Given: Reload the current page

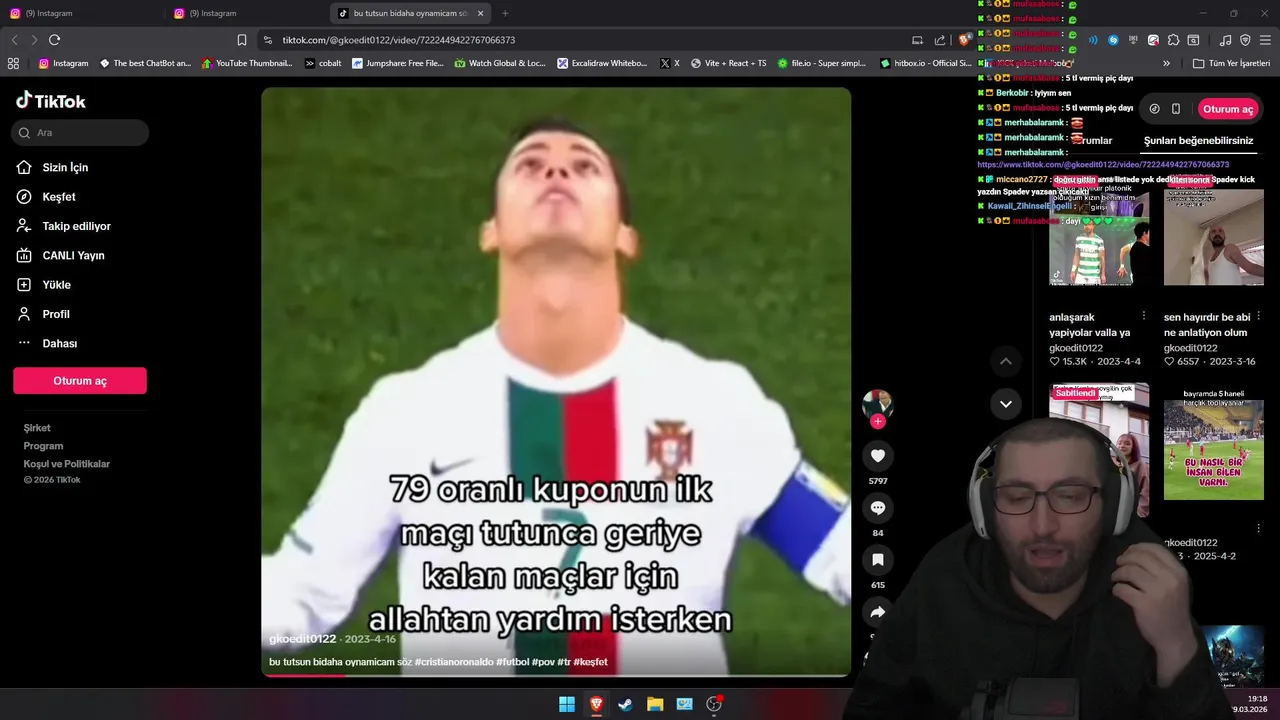Looking at the screenshot, I should (x=54, y=40).
